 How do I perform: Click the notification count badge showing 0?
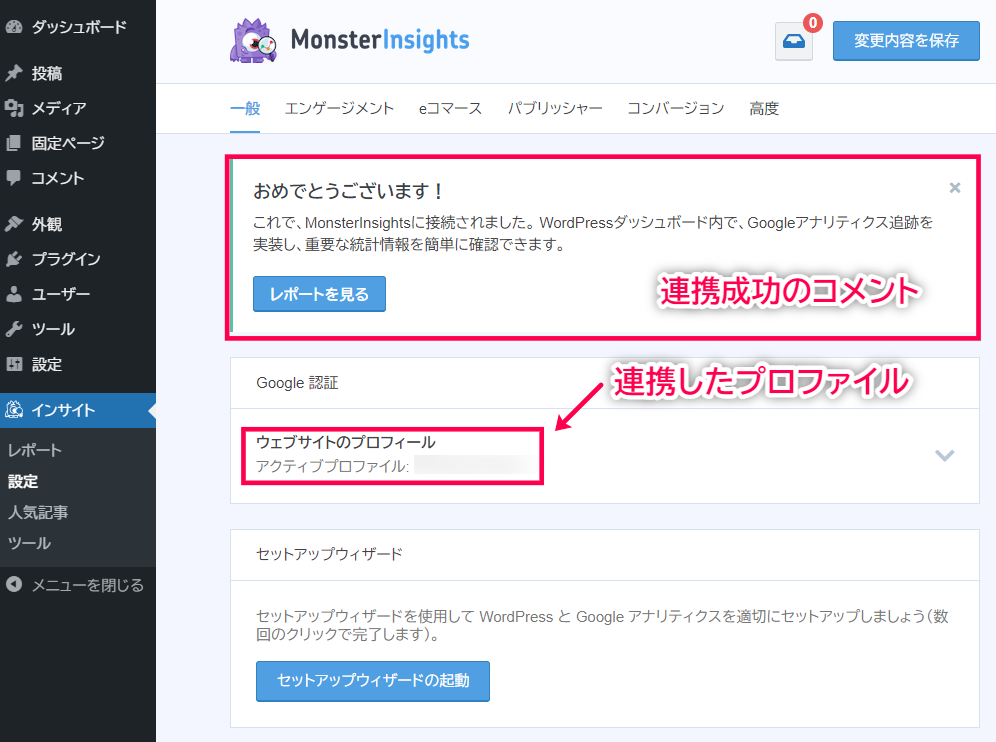point(812,23)
